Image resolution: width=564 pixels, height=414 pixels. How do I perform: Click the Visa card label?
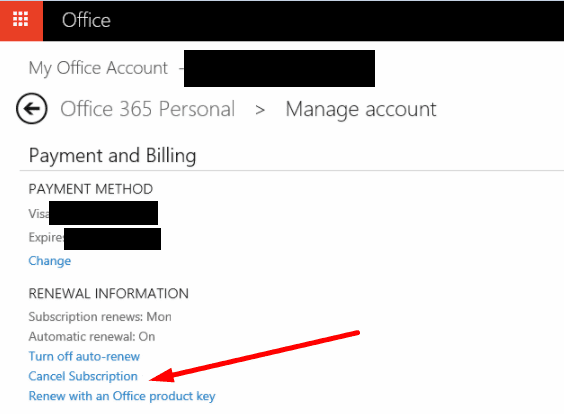[x=38, y=214]
